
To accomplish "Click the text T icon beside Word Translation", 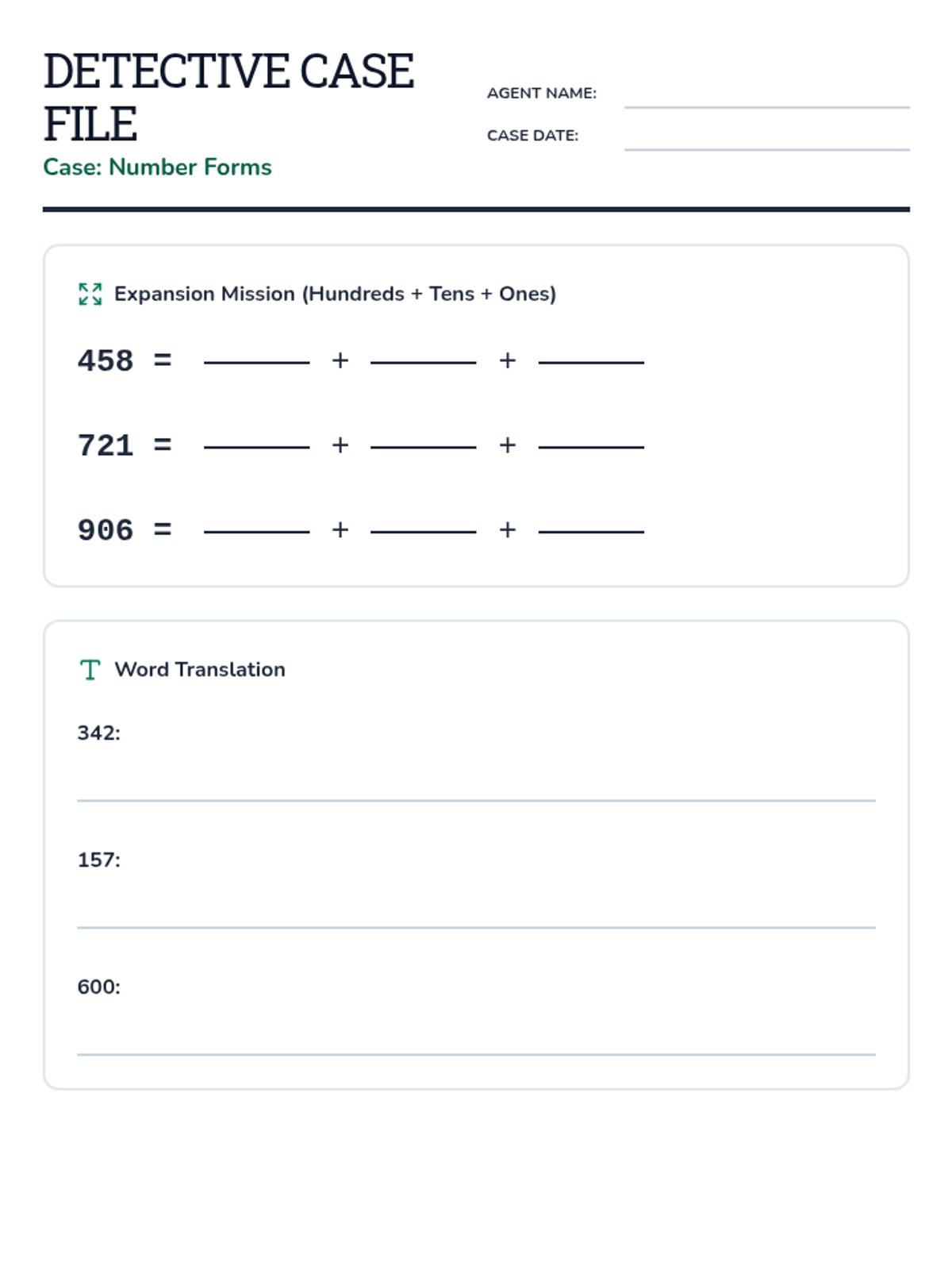I will pos(90,670).
